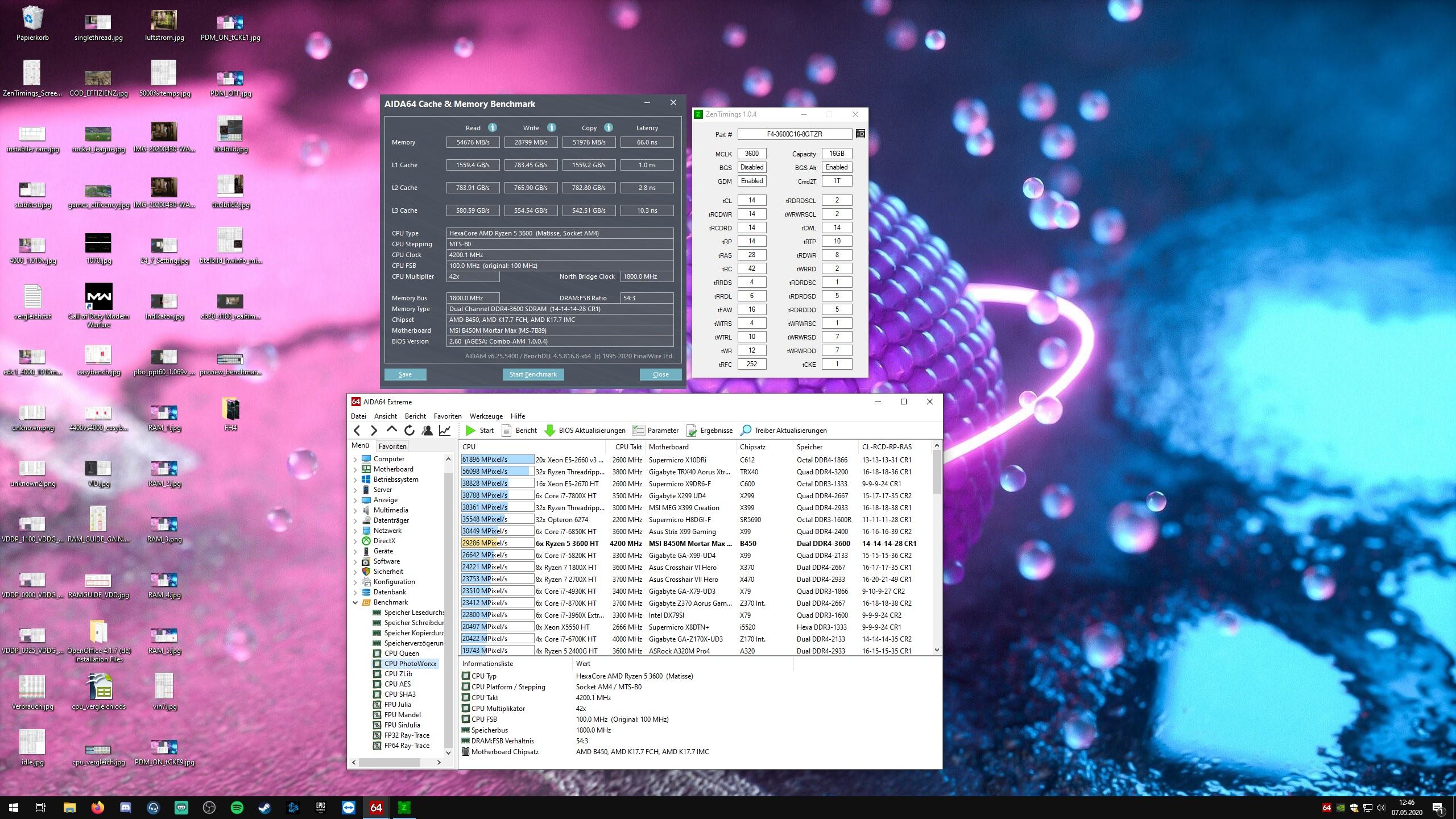Viewport: 1456px width, 819px height.
Task: Open TeamViewer from the taskbar
Action: [349, 808]
